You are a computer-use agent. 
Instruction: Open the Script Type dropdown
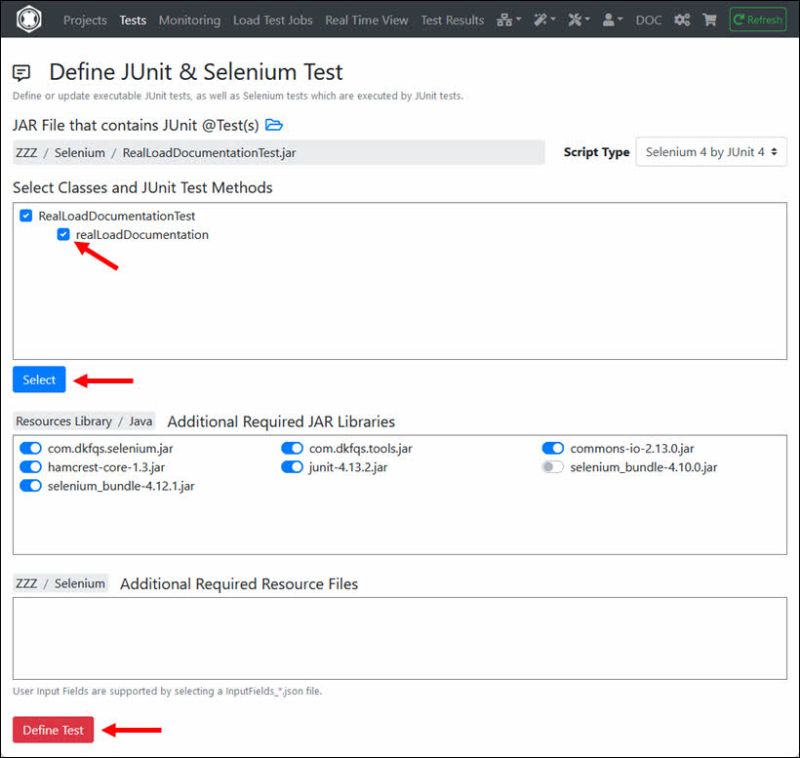tap(711, 152)
